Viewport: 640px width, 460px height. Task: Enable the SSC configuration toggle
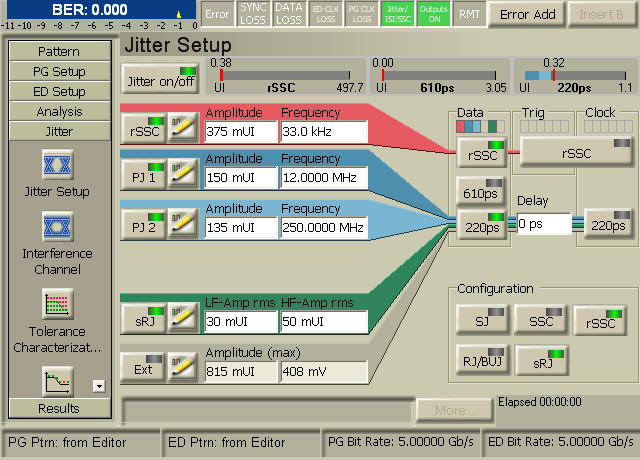click(x=539, y=320)
